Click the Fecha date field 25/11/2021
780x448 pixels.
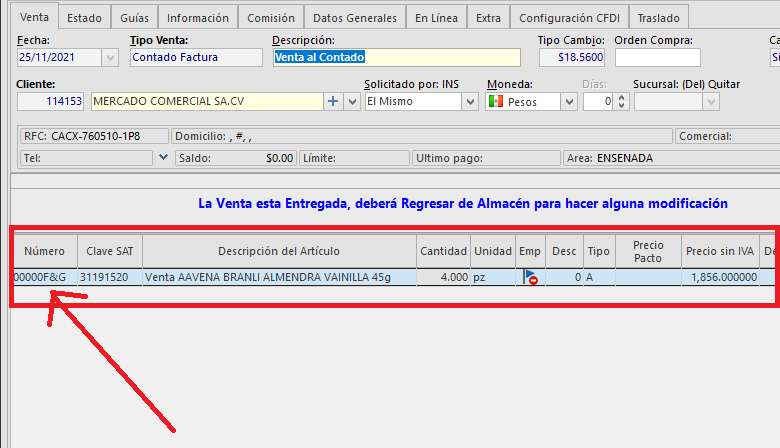click(60, 58)
